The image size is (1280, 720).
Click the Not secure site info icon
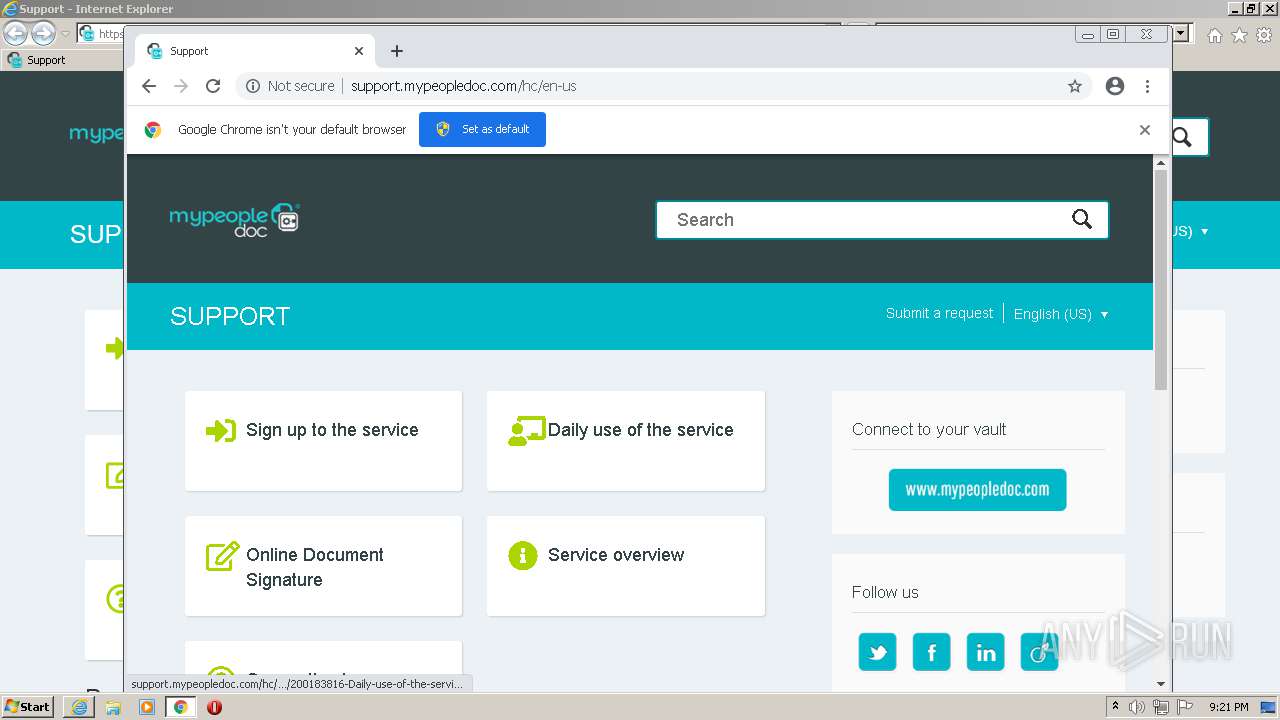[x=253, y=86]
